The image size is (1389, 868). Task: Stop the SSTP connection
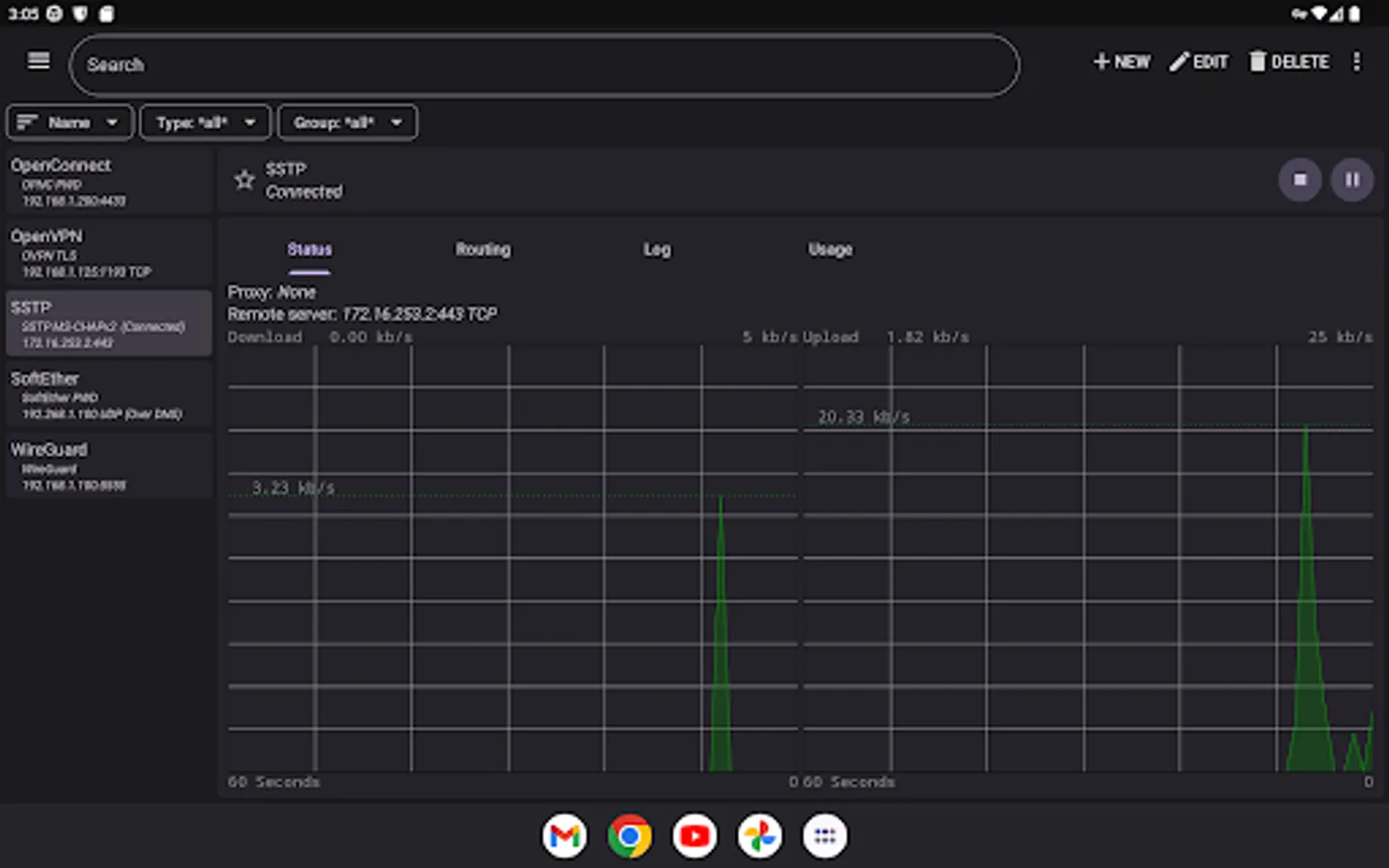point(1299,179)
